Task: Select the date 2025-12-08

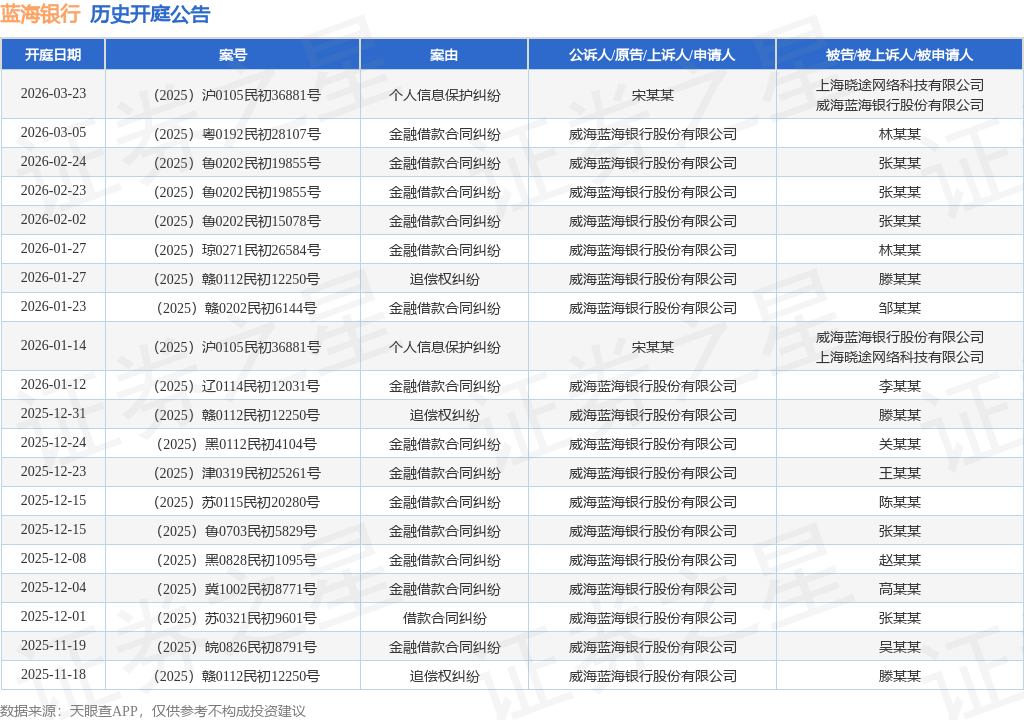Action: coord(54,559)
